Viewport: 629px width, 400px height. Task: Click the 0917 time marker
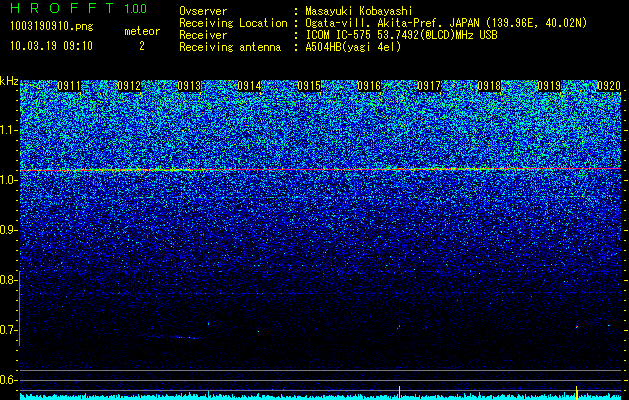[x=429, y=86]
